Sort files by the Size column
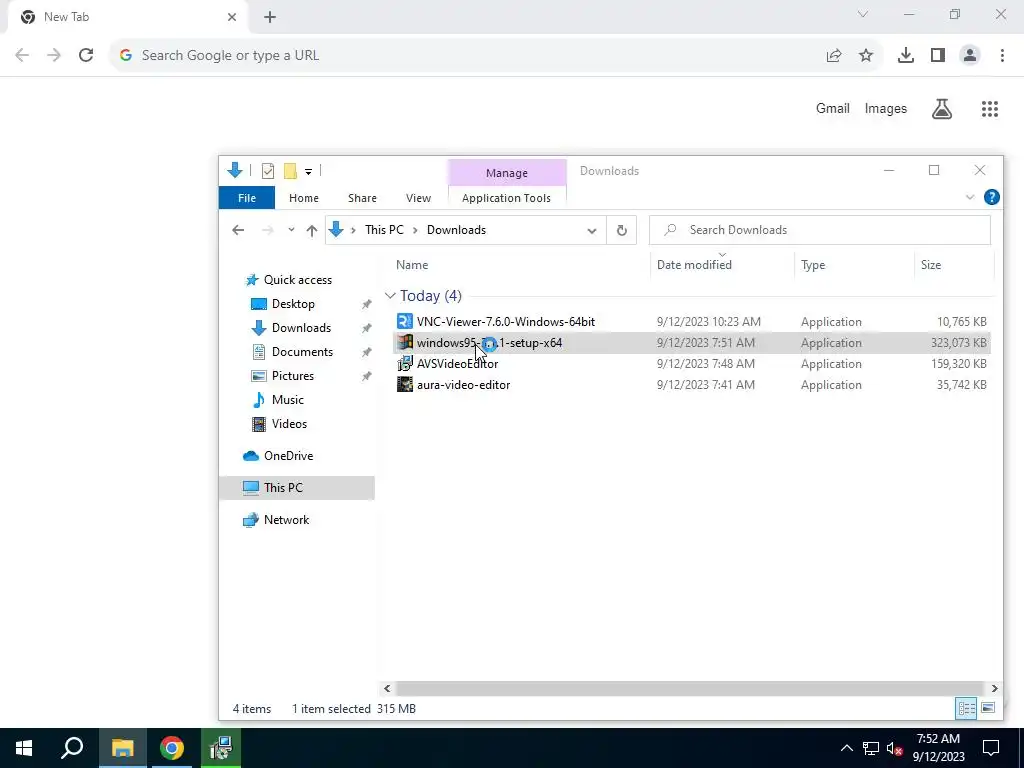Image resolution: width=1024 pixels, height=768 pixels. click(931, 264)
